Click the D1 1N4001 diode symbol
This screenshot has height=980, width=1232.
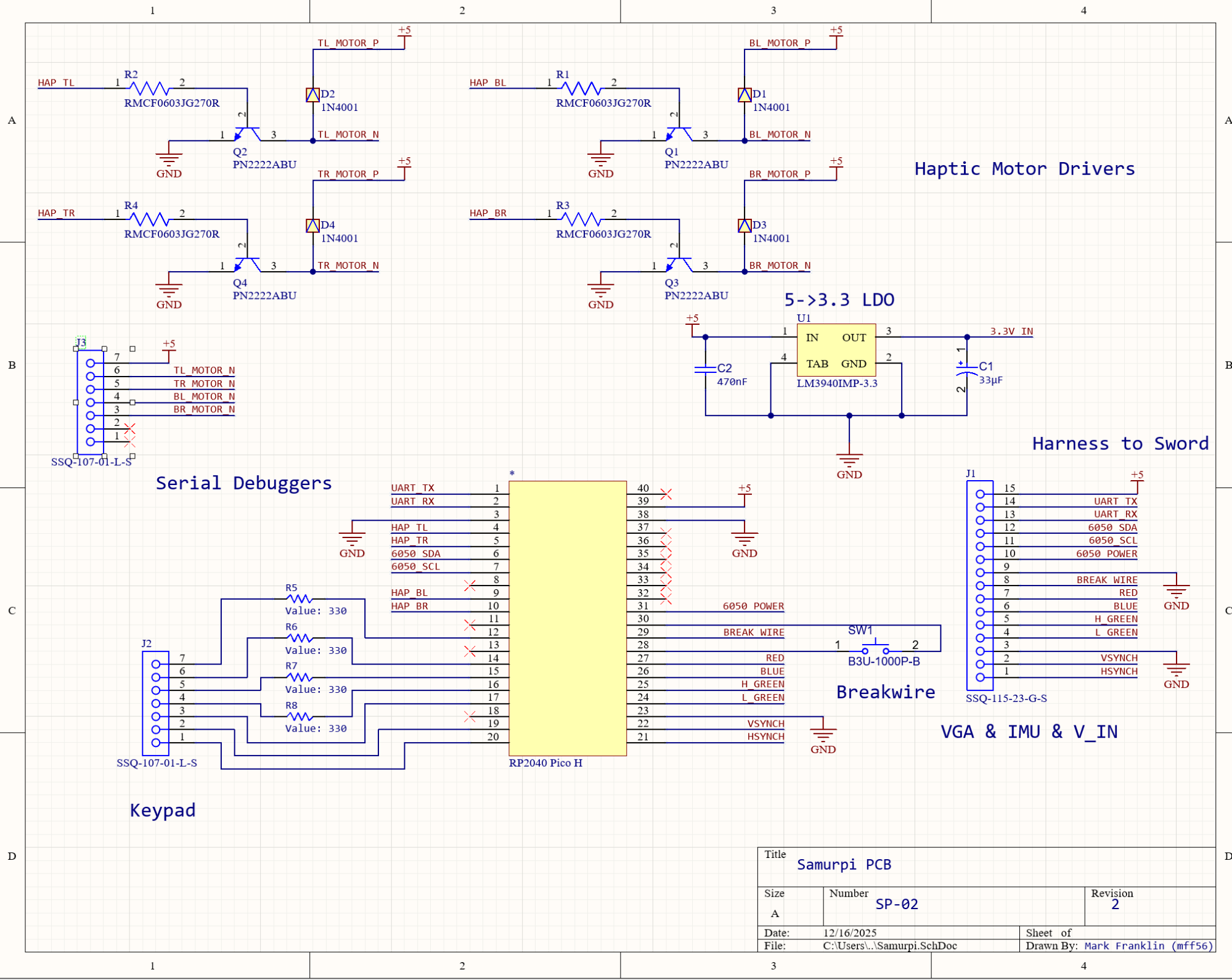coord(744,95)
